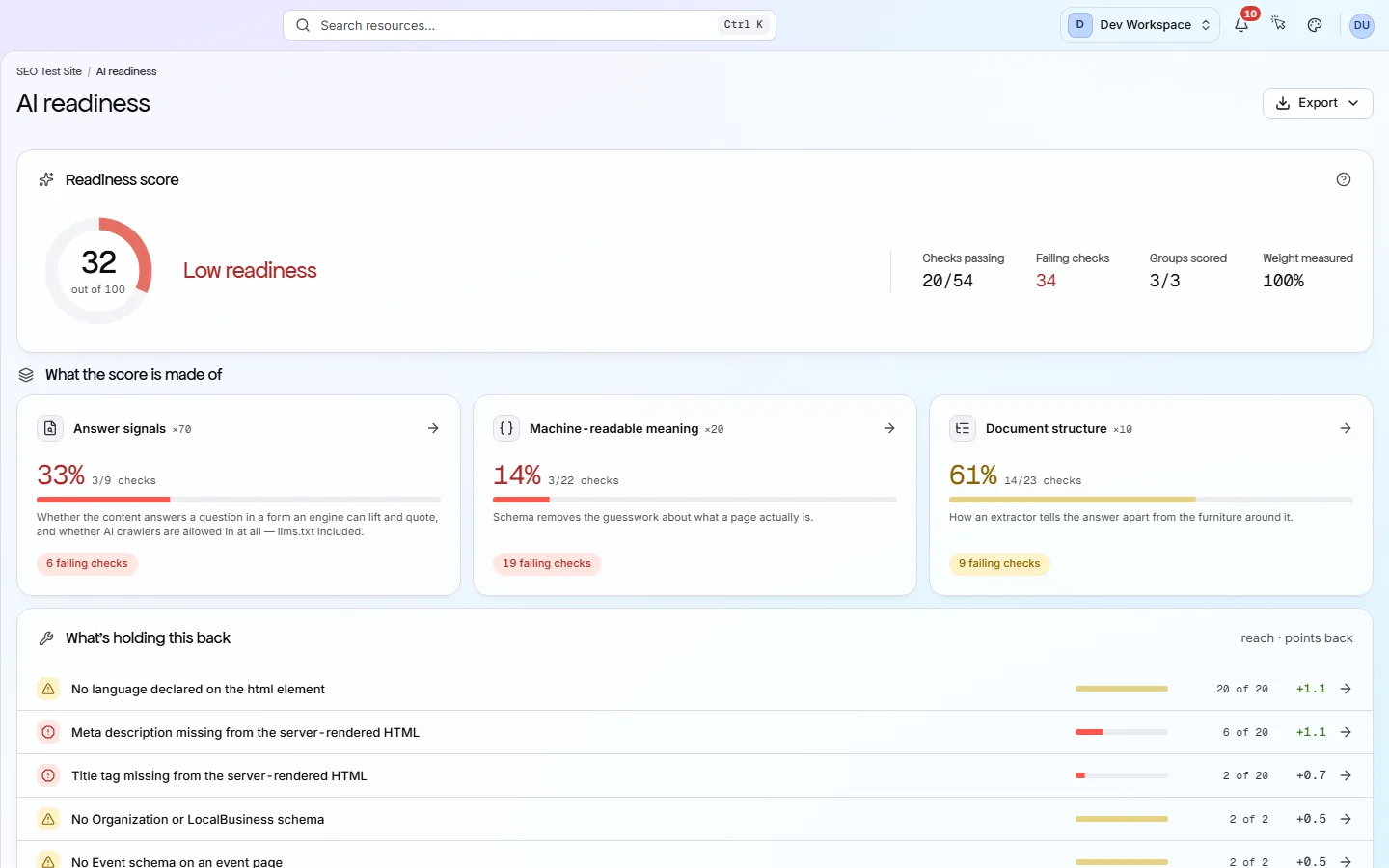This screenshot has height=868, width=1389.
Task: Click the Document structure list icon
Action: (x=963, y=428)
